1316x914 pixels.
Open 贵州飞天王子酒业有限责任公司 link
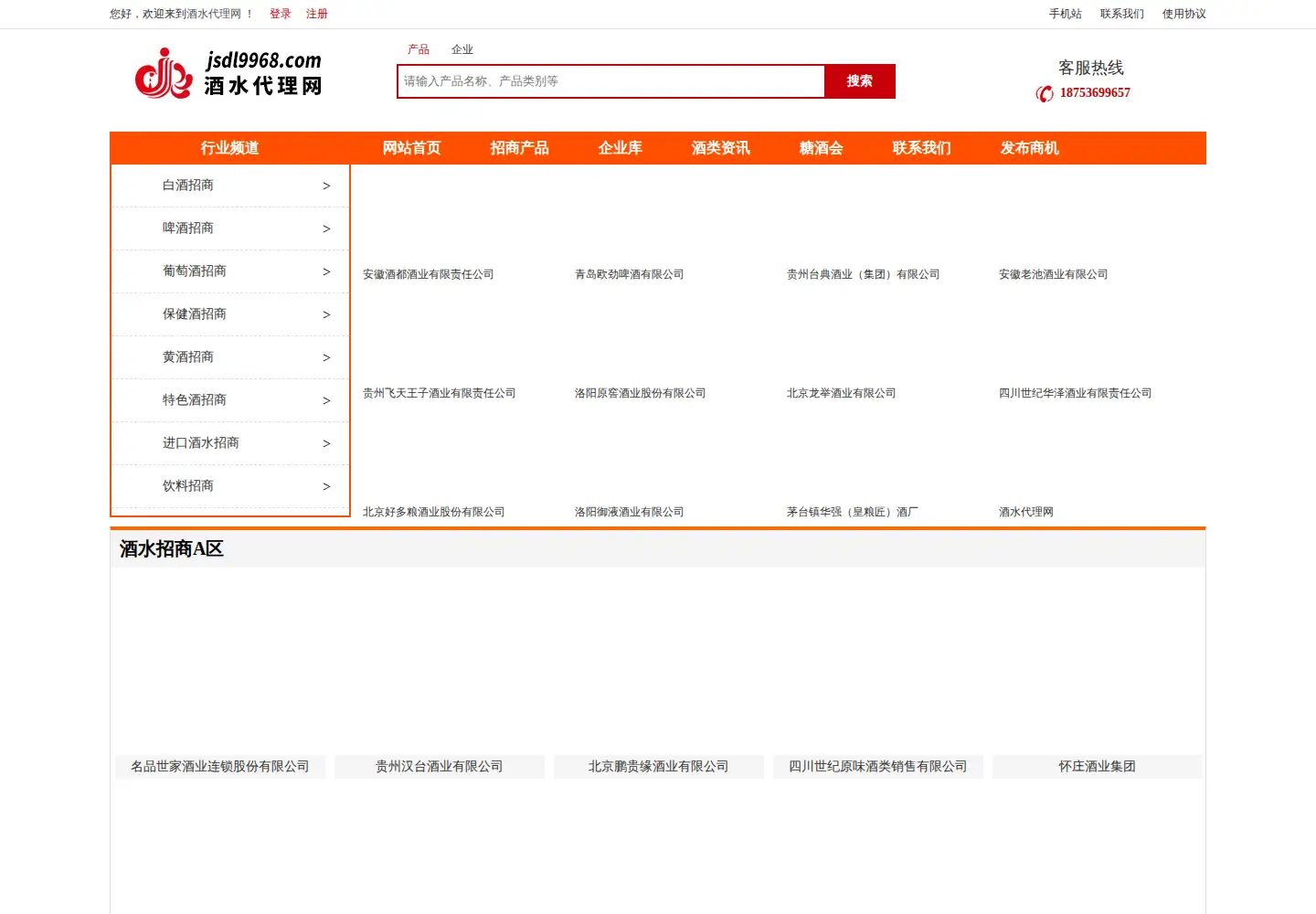440,393
